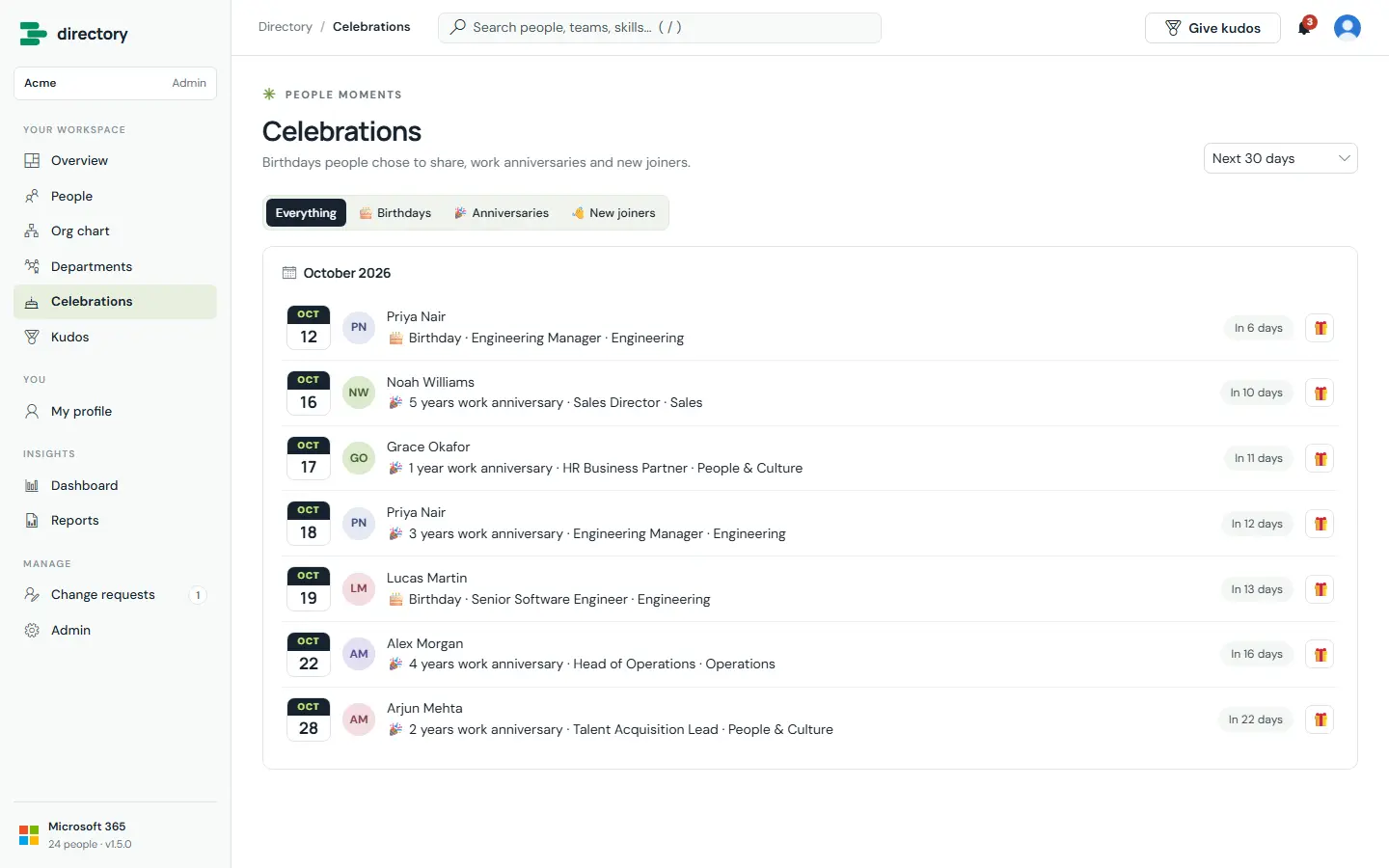Open Change requests
The width and height of the screenshot is (1389, 868).
[115, 595]
